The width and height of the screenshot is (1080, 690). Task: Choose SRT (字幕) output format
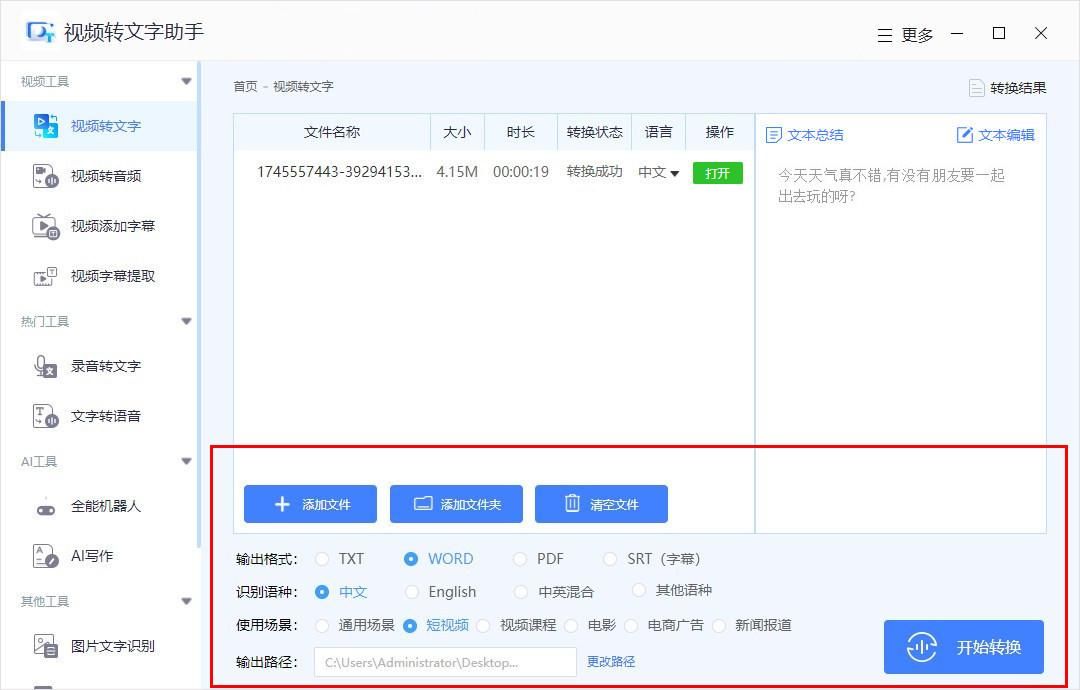point(610,559)
